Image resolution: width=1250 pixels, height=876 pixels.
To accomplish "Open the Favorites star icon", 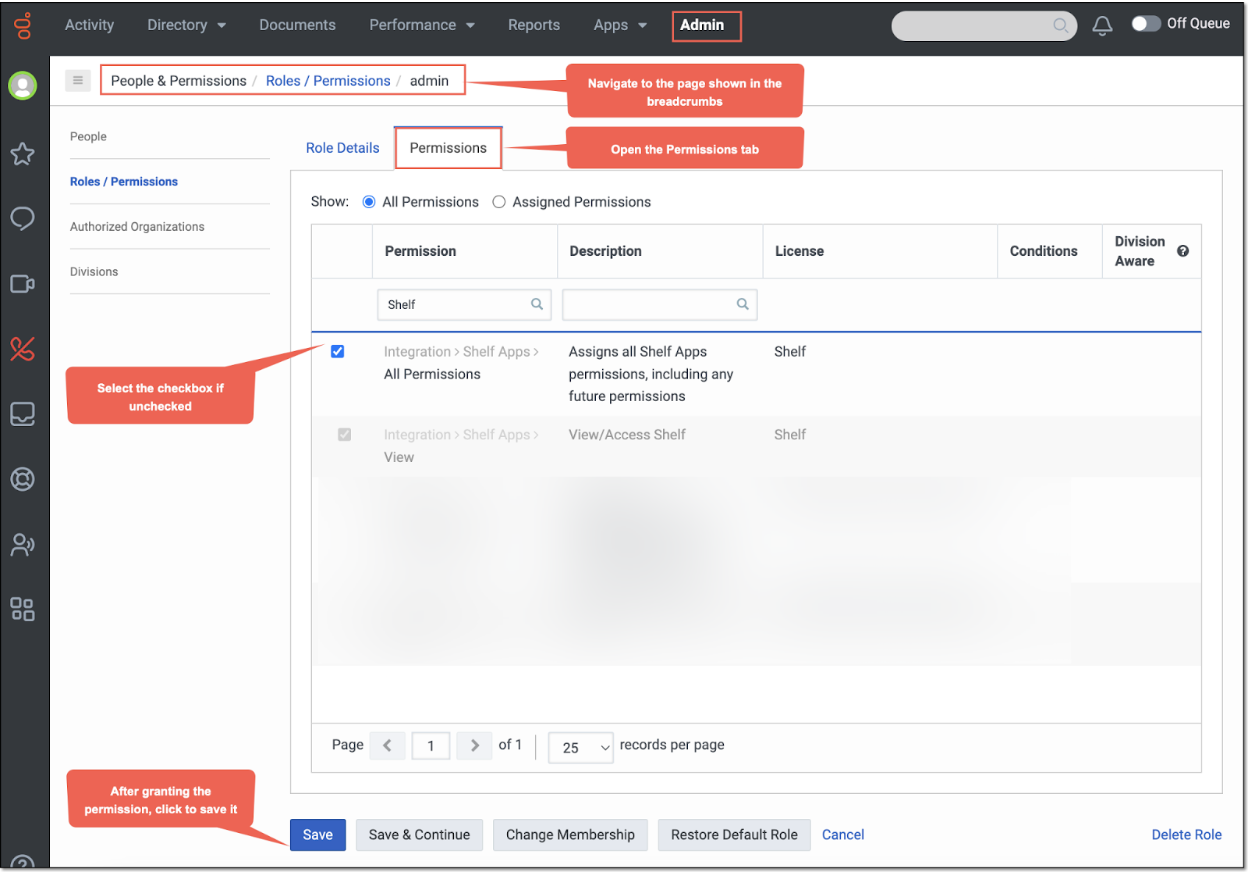I will click(x=22, y=153).
